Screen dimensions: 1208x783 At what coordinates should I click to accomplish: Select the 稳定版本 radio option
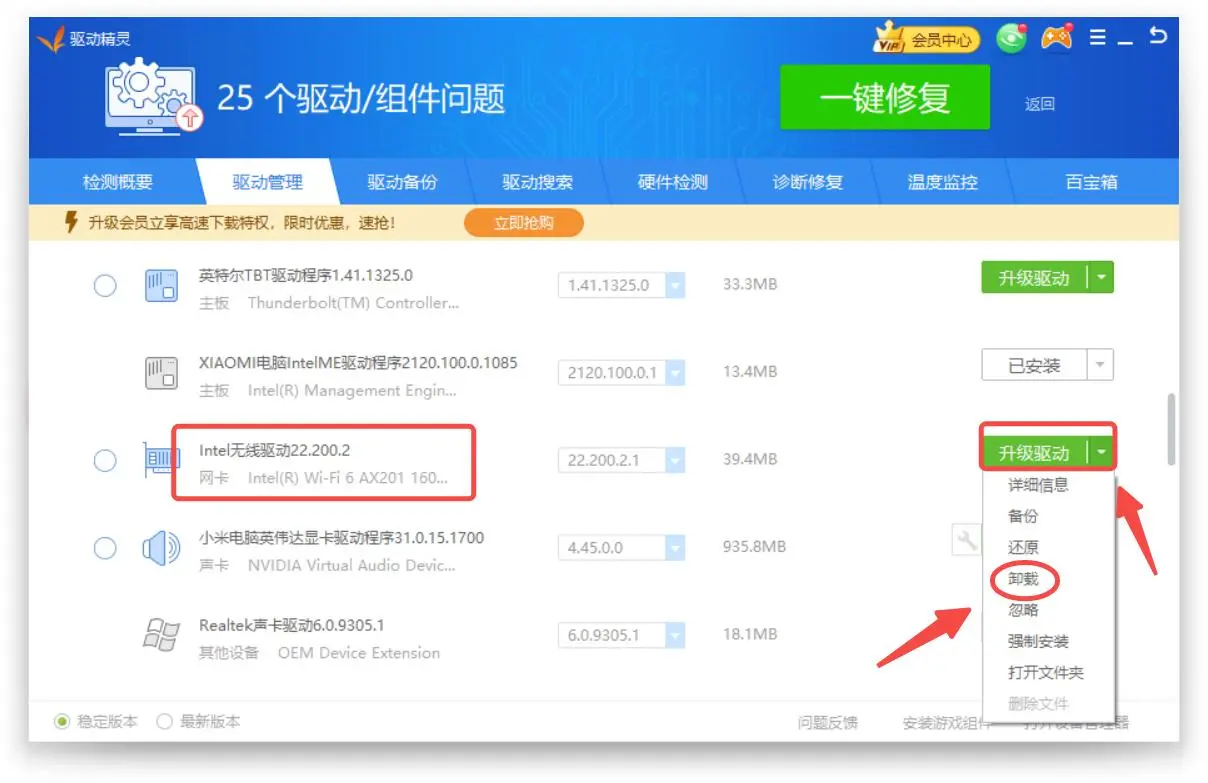coord(62,722)
